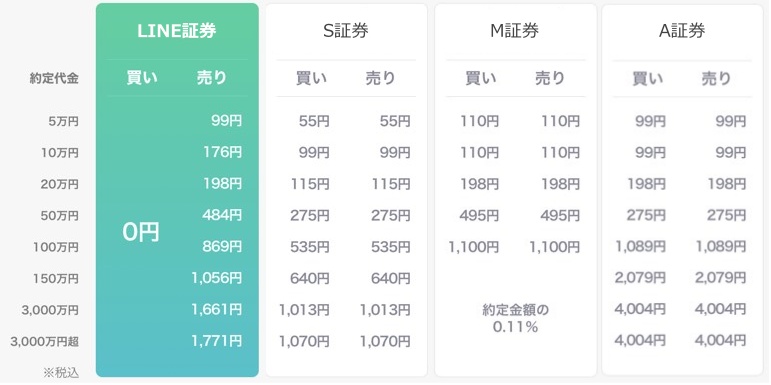Click the 150万円 row label
Screen dimensions: 771x385
tap(56, 279)
